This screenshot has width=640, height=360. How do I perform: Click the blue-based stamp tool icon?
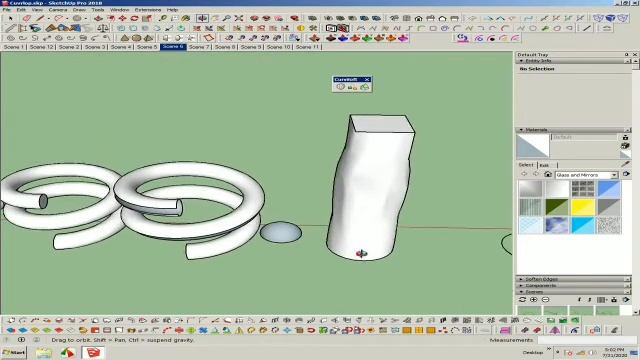click(343, 38)
